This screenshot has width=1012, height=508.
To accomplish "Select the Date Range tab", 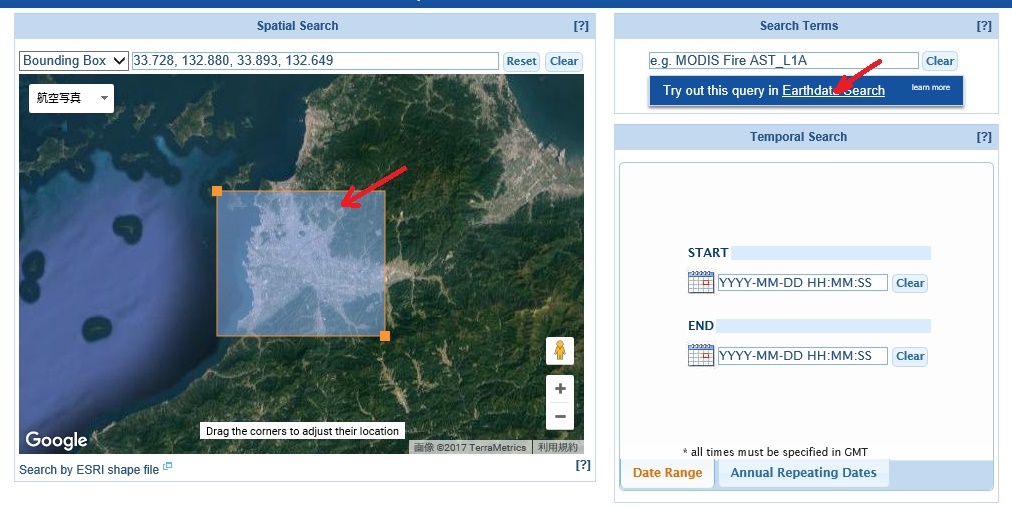I will (x=667, y=473).
